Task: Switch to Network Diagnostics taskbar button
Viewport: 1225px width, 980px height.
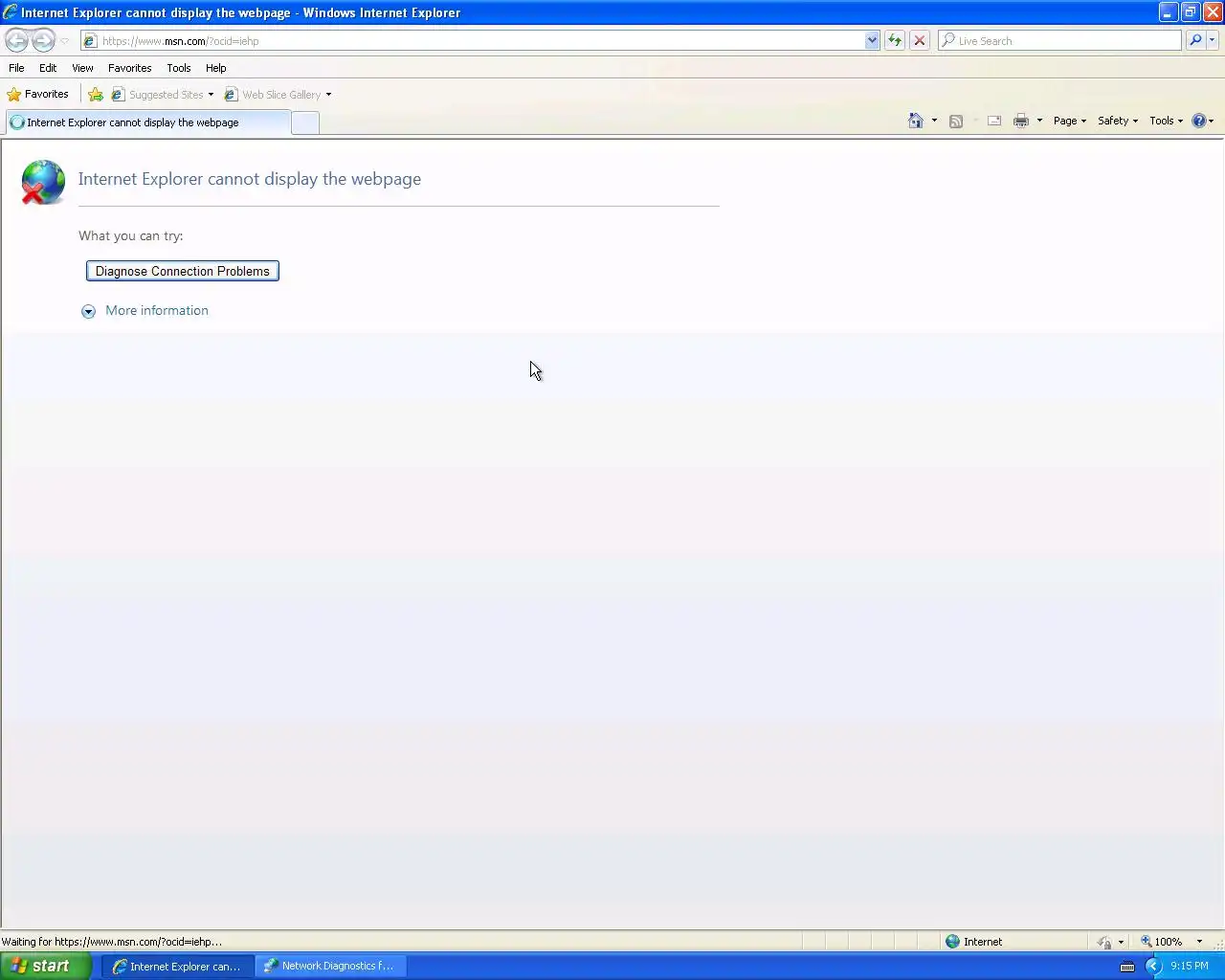Action: click(x=330, y=967)
